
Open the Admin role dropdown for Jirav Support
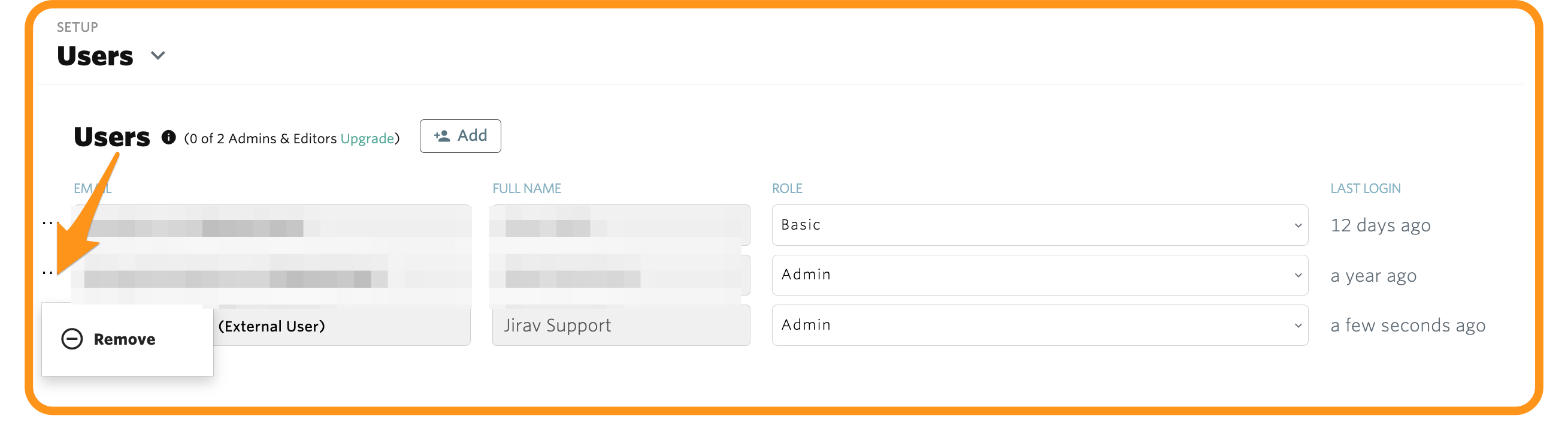pyautogui.click(x=1040, y=325)
